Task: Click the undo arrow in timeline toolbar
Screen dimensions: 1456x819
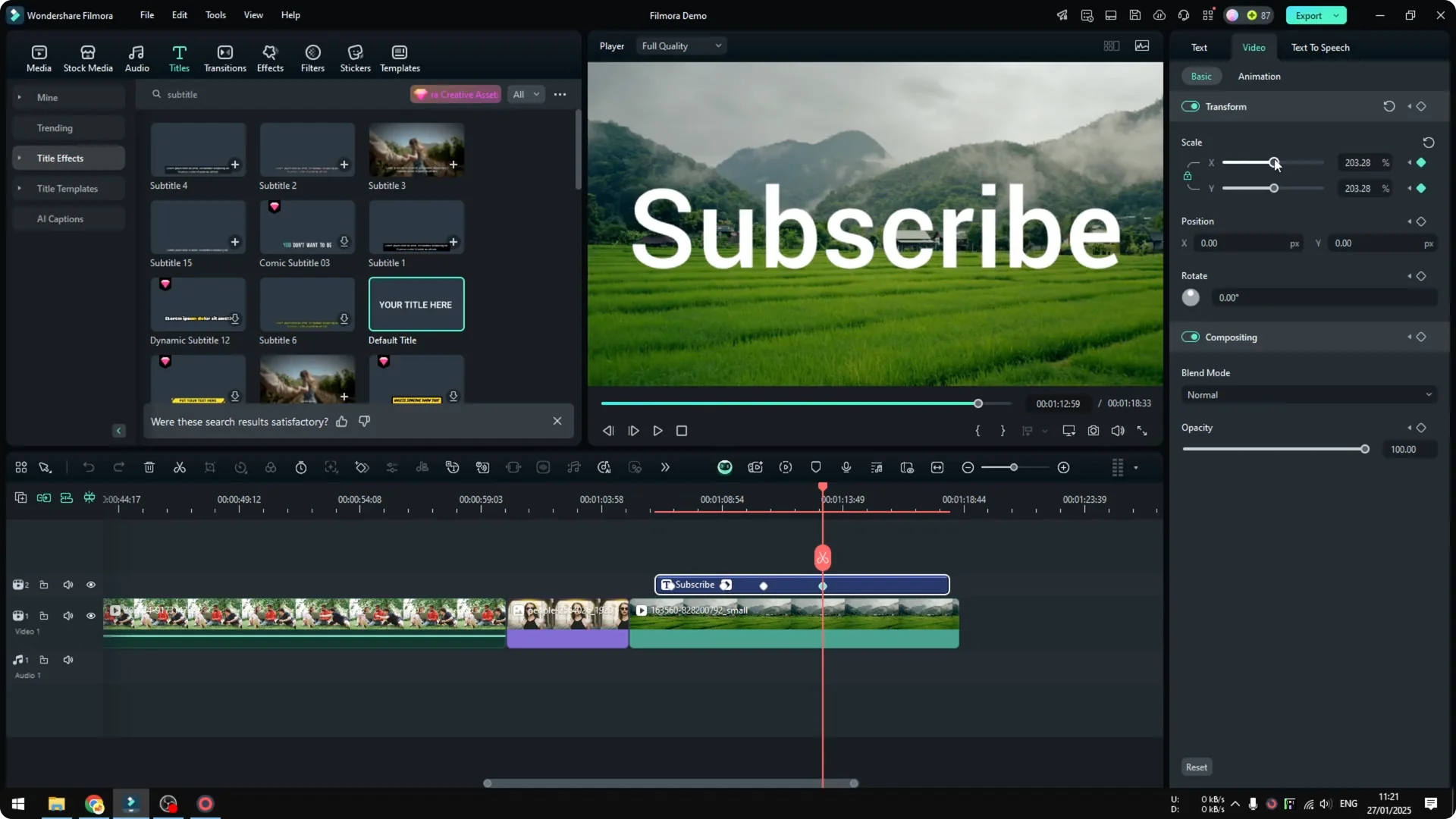Action: tap(89, 468)
